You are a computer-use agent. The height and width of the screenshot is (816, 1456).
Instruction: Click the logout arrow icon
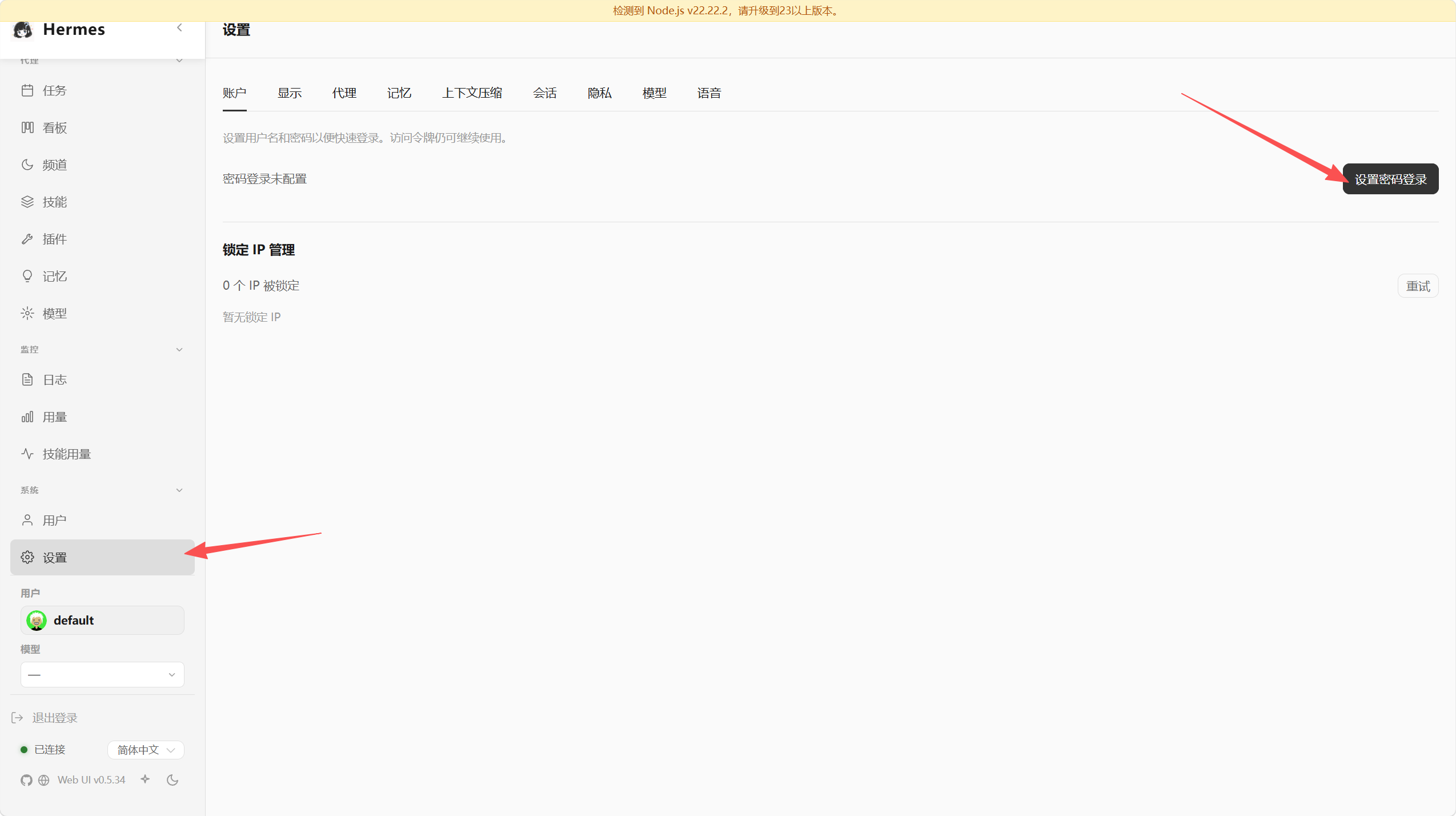point(17,718)
